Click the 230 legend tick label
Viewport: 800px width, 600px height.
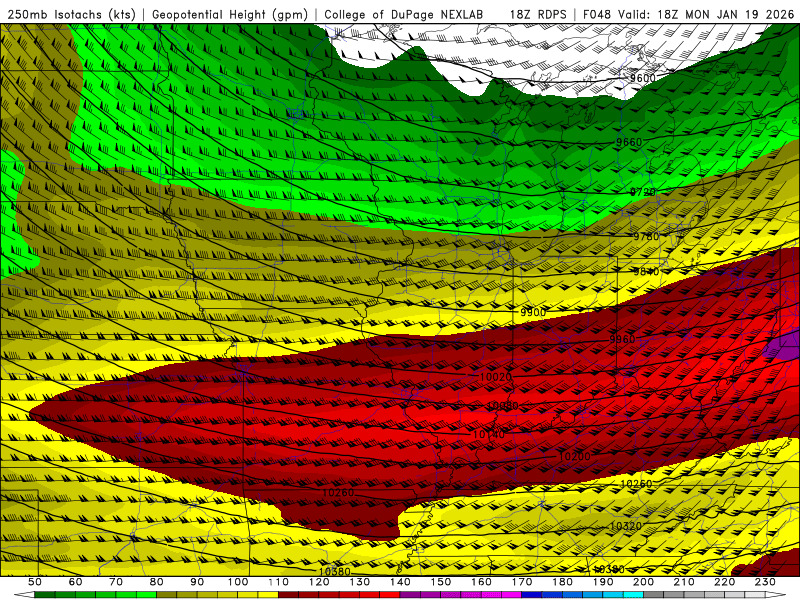click(x=765, y=582)
